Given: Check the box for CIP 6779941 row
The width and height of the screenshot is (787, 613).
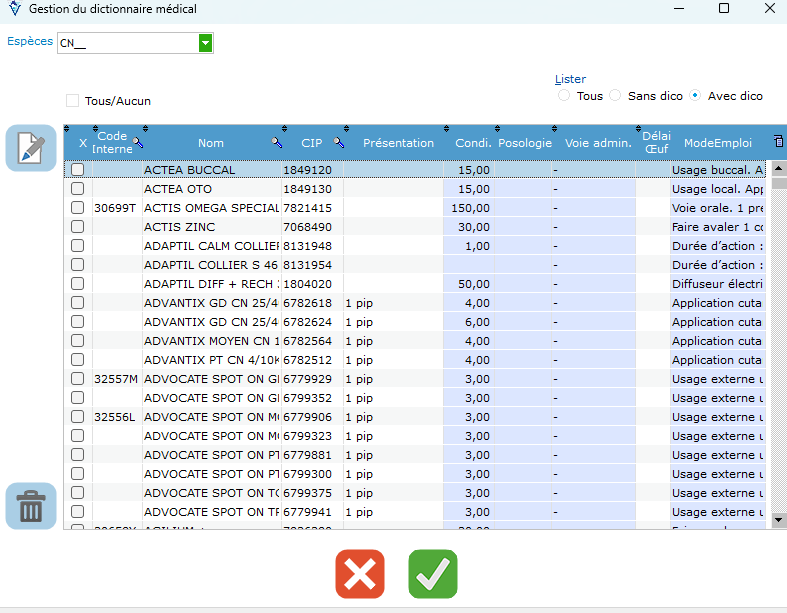Looking at the screenshot, I should coord(77,512).
